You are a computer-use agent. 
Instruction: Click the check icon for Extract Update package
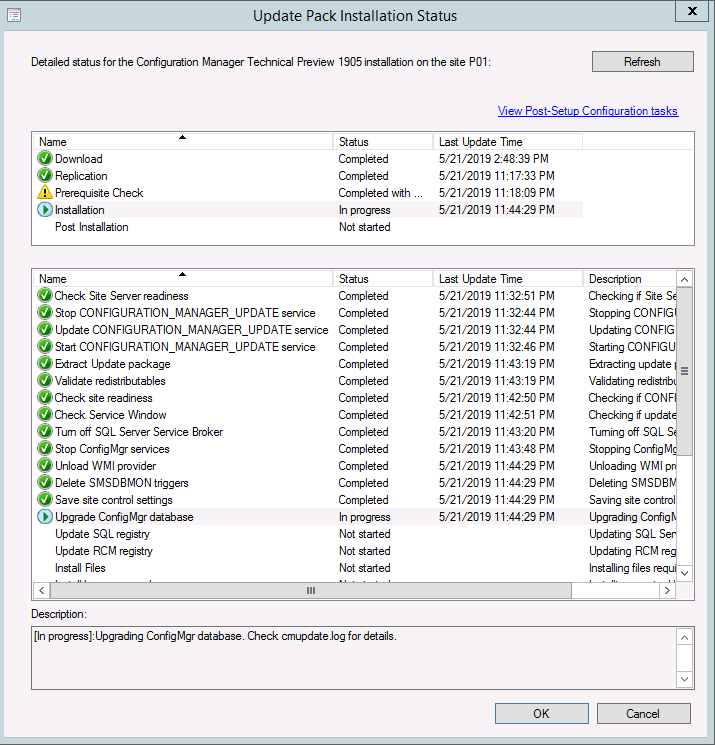point(45,363)
